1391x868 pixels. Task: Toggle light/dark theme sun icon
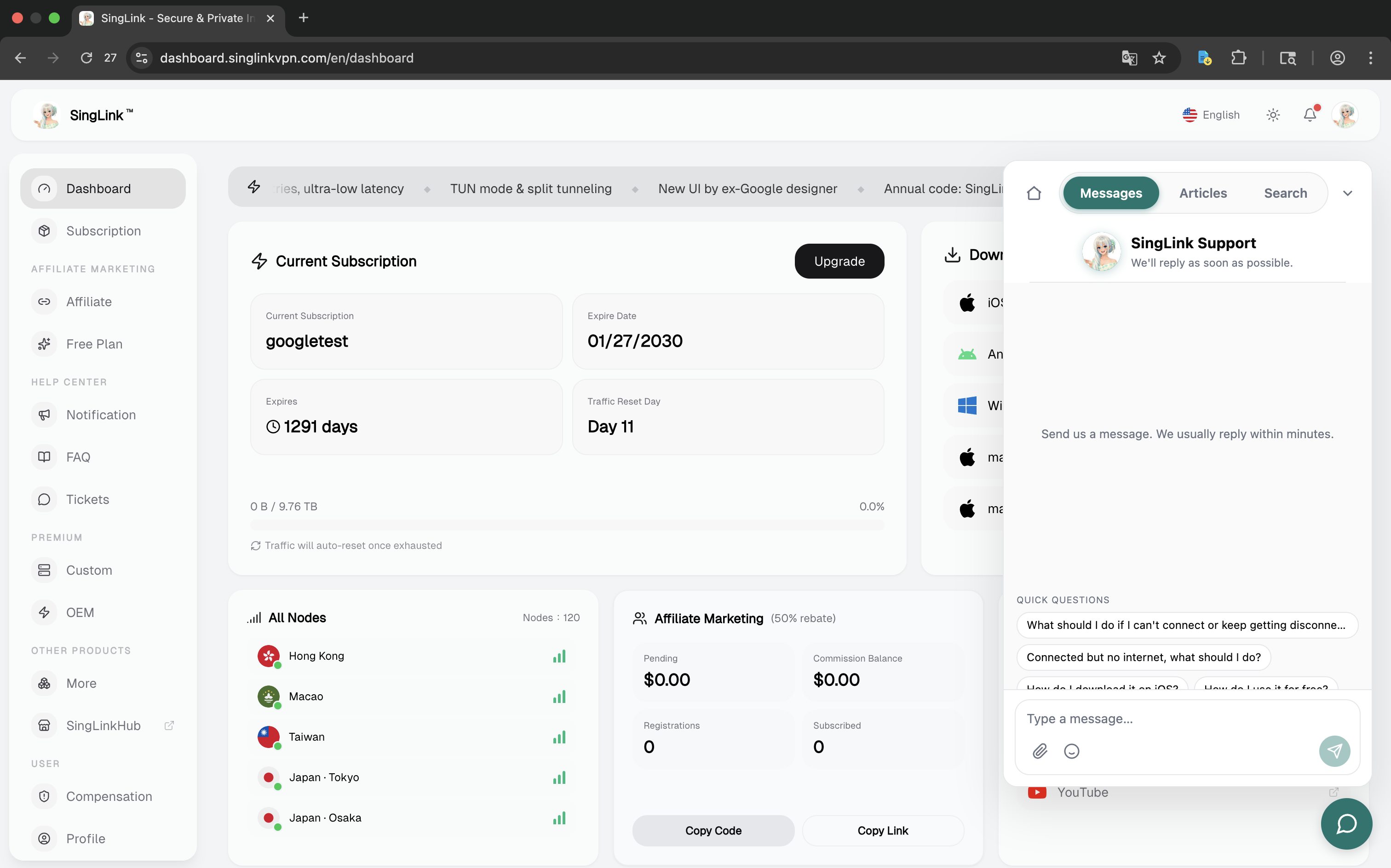coord(1273,115)
